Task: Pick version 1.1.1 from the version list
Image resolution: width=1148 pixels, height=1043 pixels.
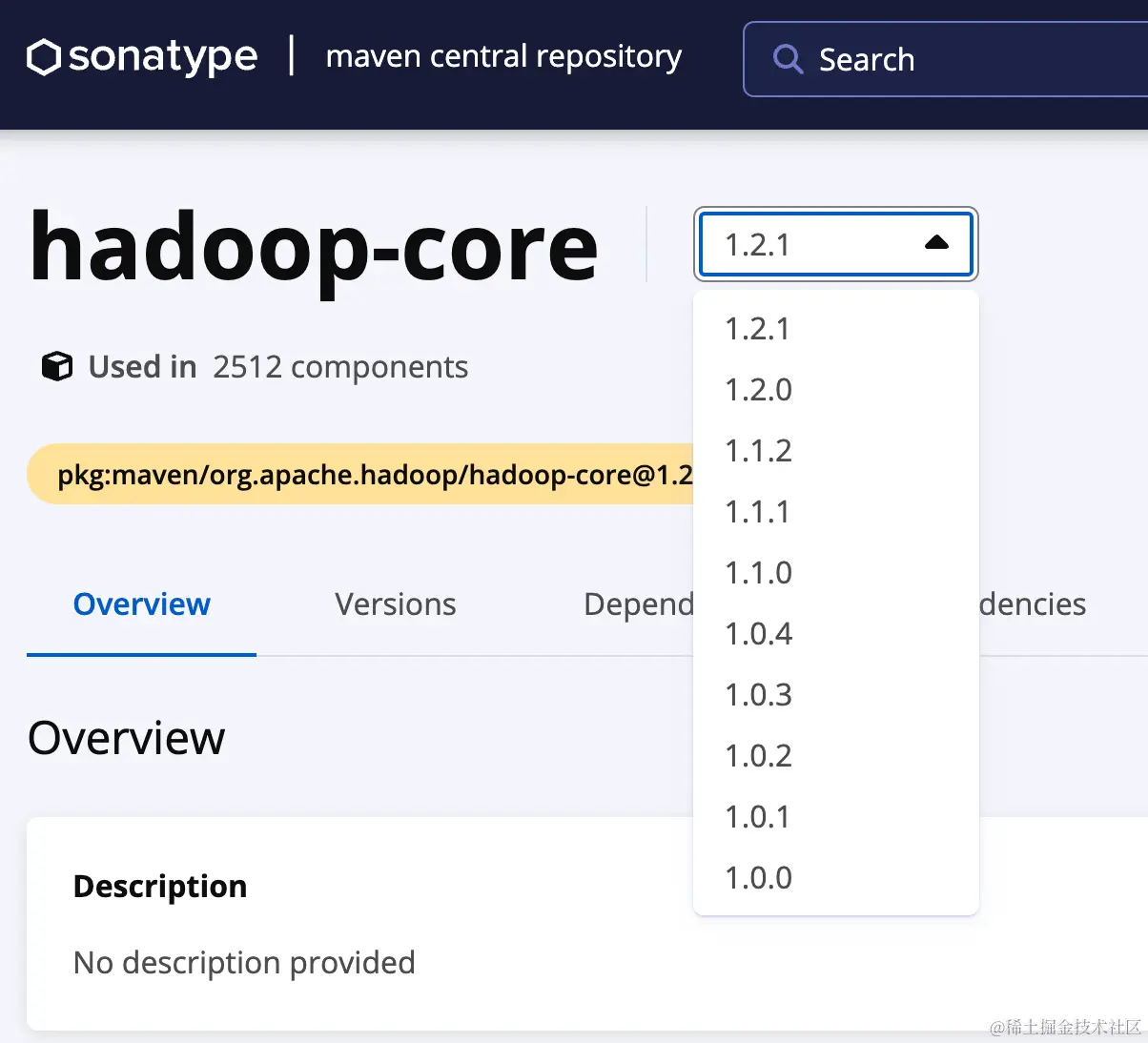Action: (758, 512)
